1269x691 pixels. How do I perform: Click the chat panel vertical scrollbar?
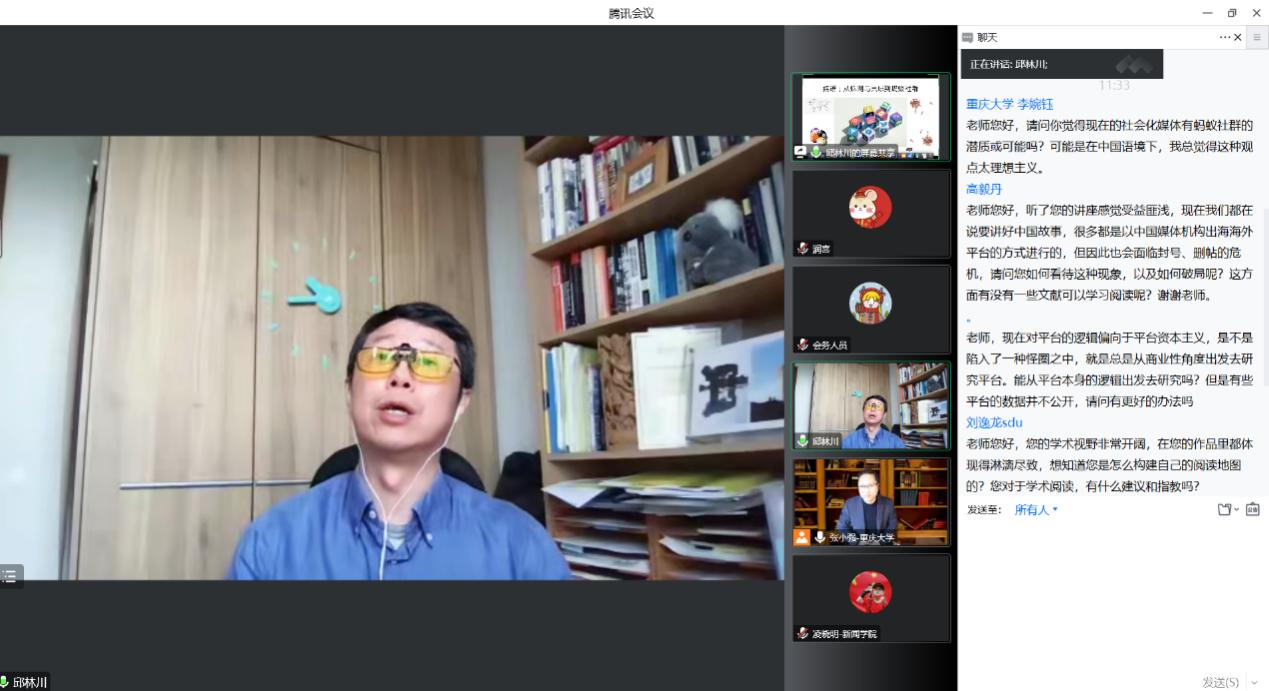tap(1265, 300)
